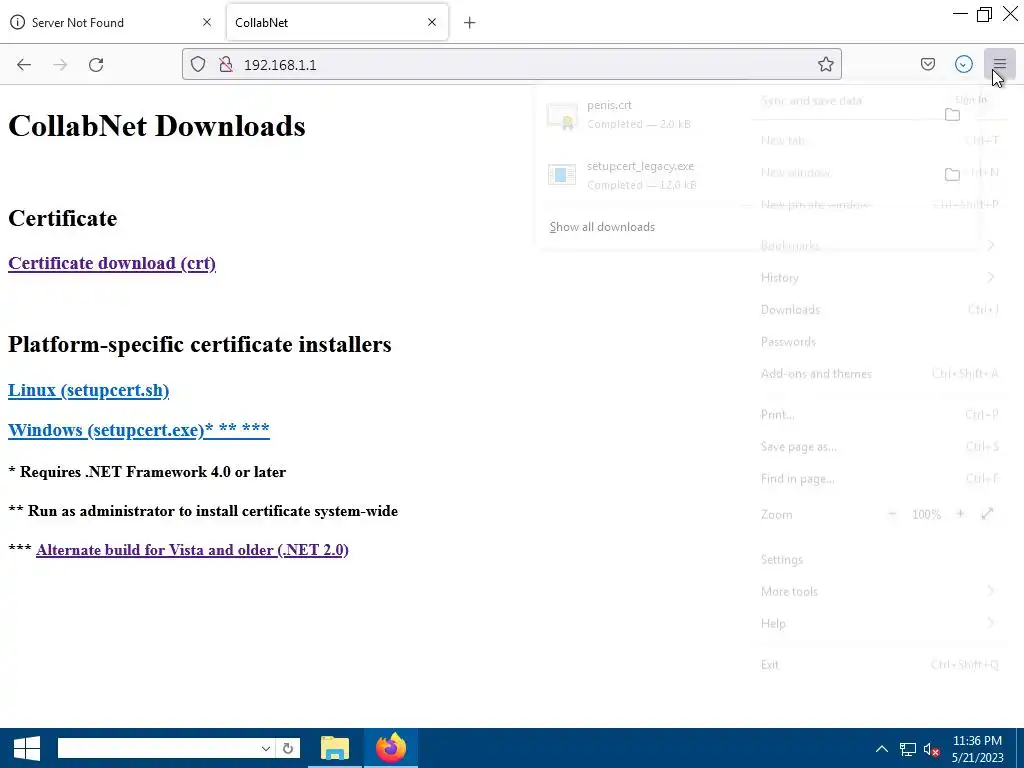This screenshot has width=1024, height=768.
Task: Open Add-ons and themes menu item
Action: [879, 374]
